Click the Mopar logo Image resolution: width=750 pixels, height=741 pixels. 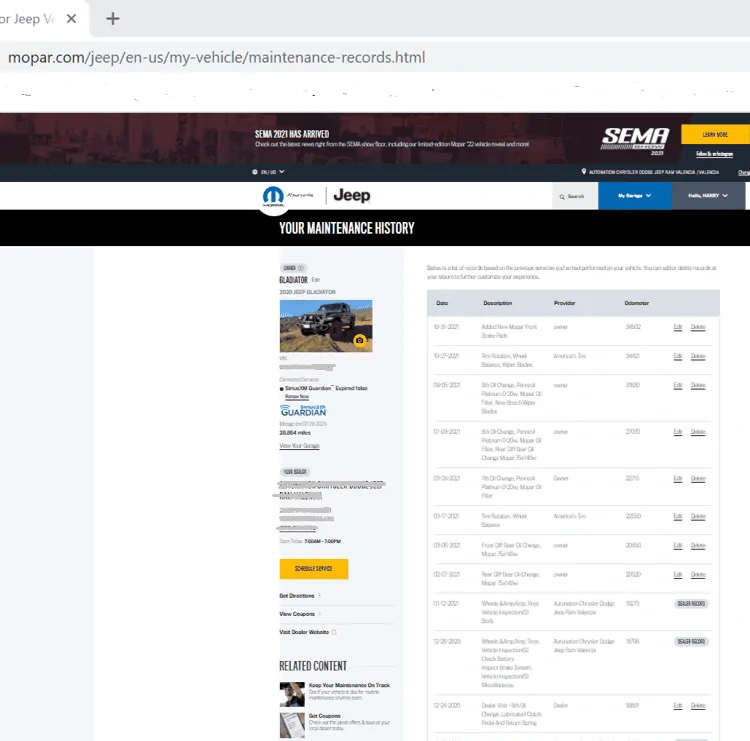274,196
